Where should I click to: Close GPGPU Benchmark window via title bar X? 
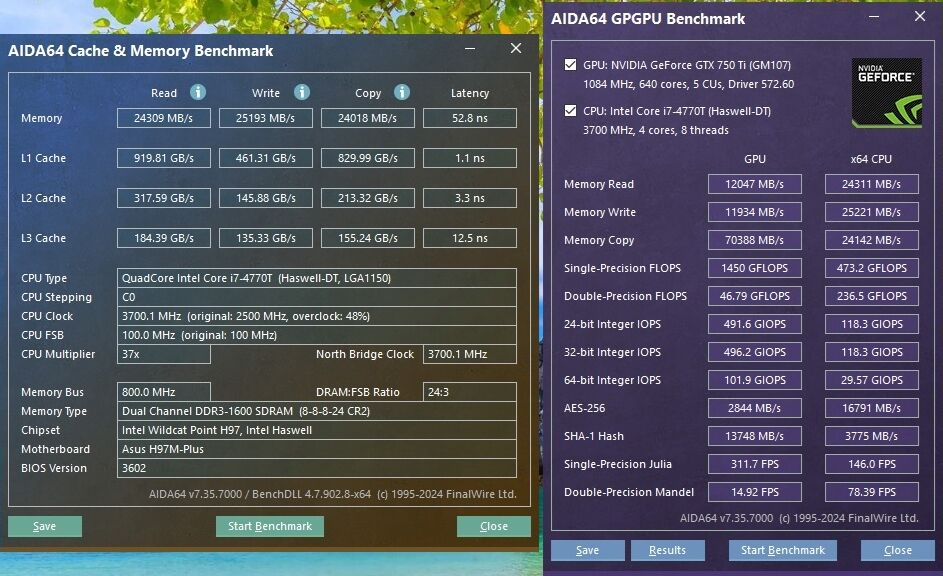tap(920, 17)
